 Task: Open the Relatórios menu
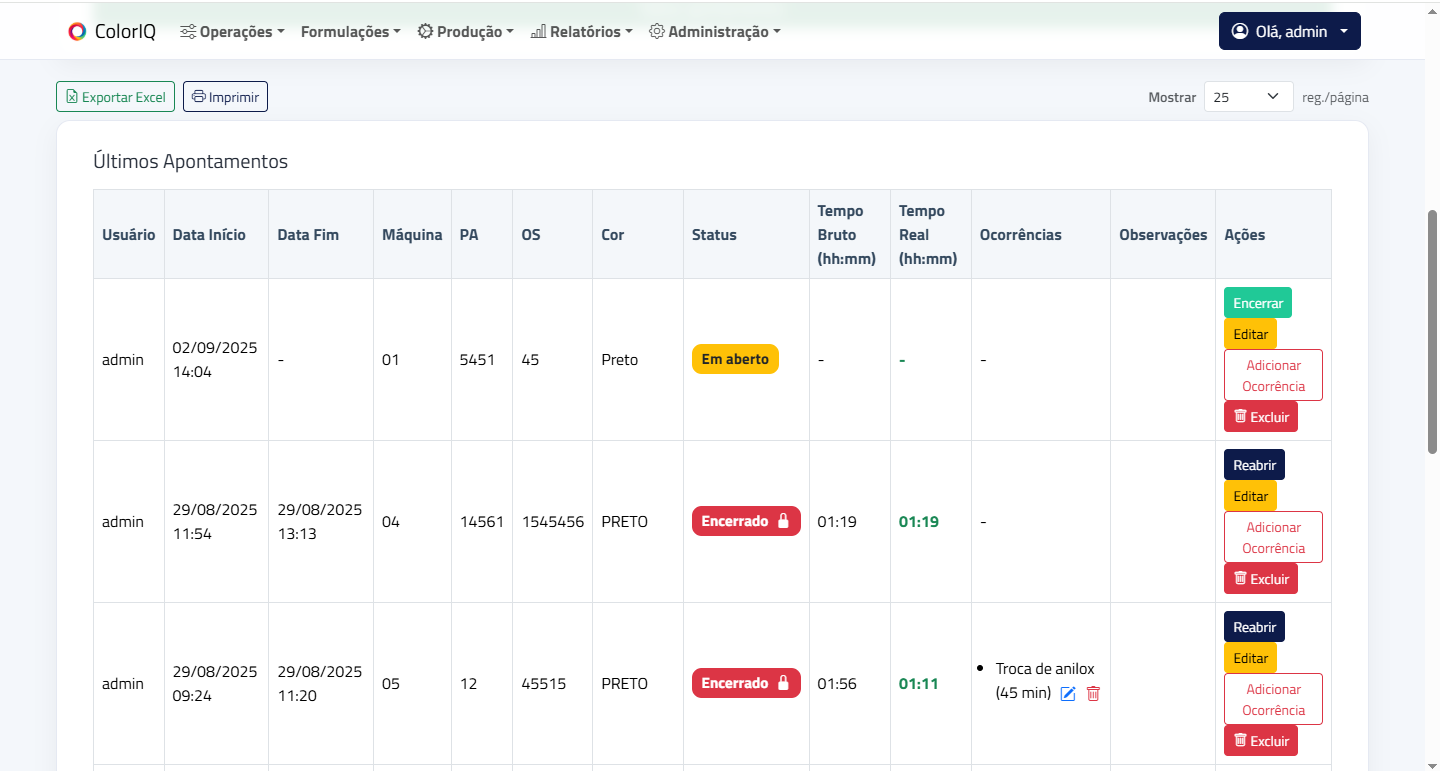point(581,32)
